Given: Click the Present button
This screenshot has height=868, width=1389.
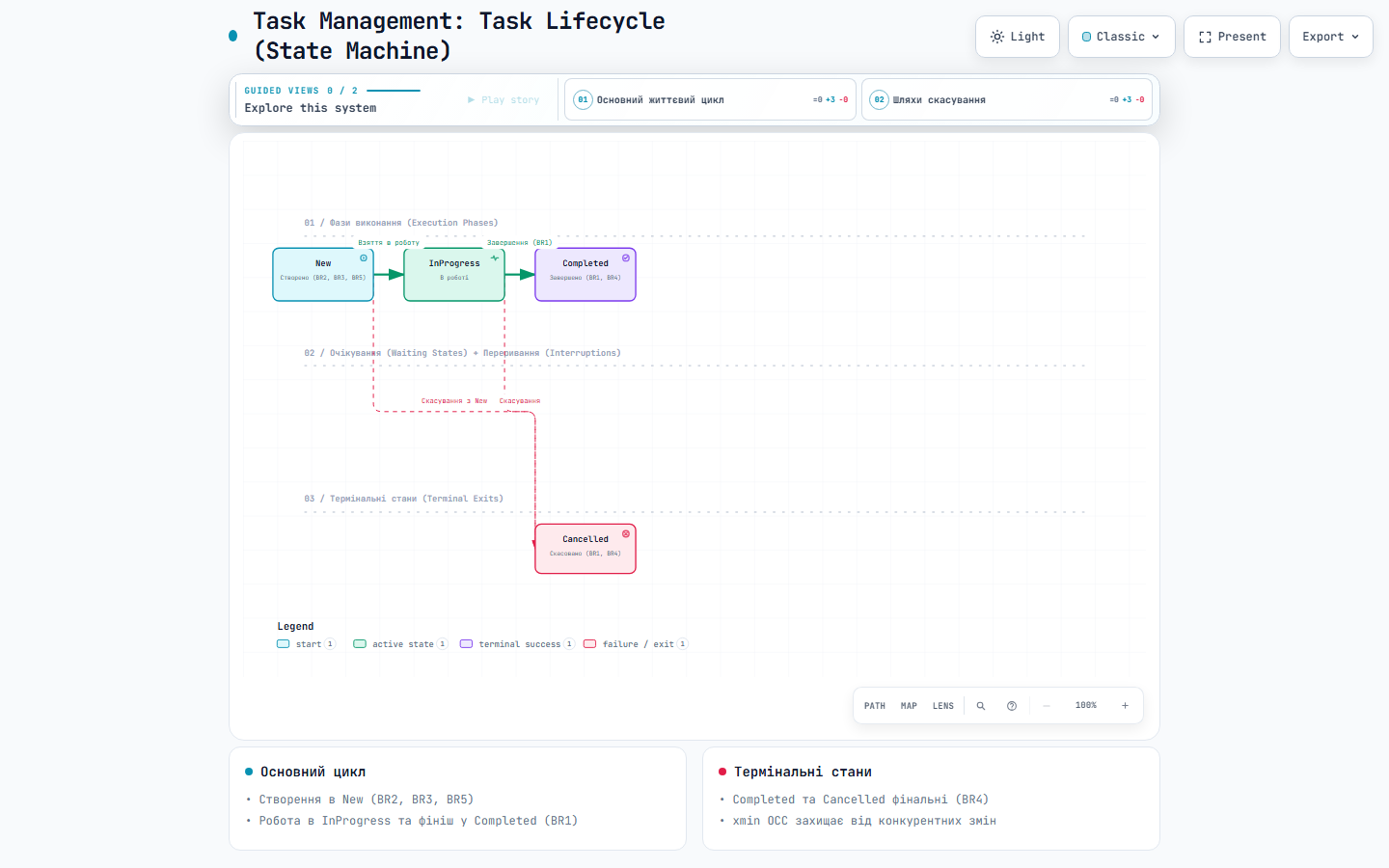Looking at the screenshot, I should pos(1233,37).
